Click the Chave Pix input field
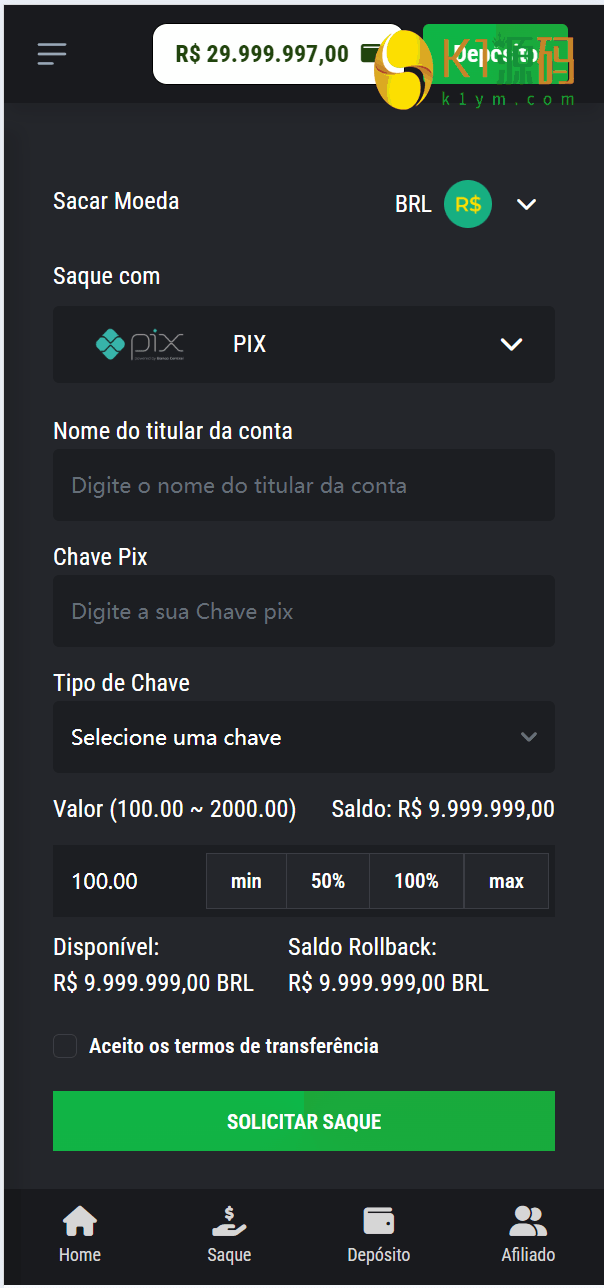This screenshot has height=1288, width=604. (x=304, y=611)
